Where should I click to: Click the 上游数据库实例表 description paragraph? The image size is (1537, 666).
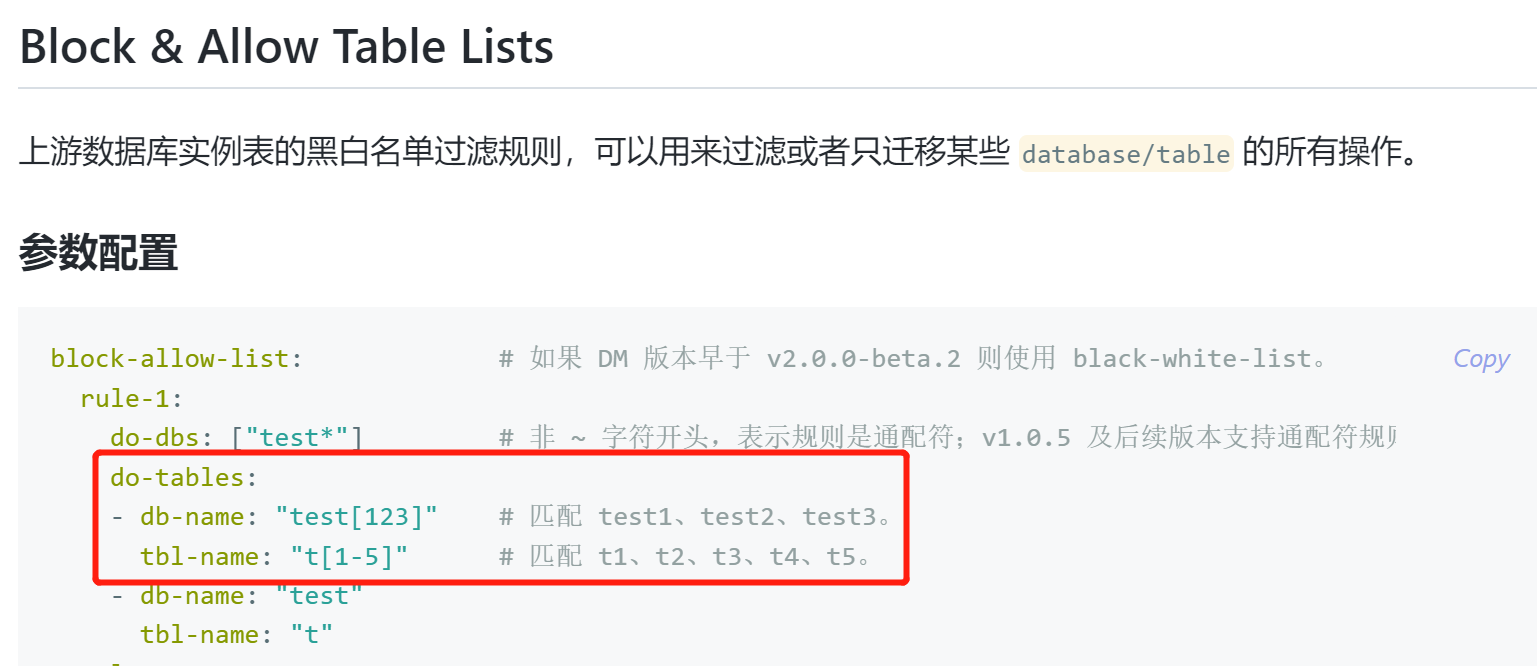(500, 154)
